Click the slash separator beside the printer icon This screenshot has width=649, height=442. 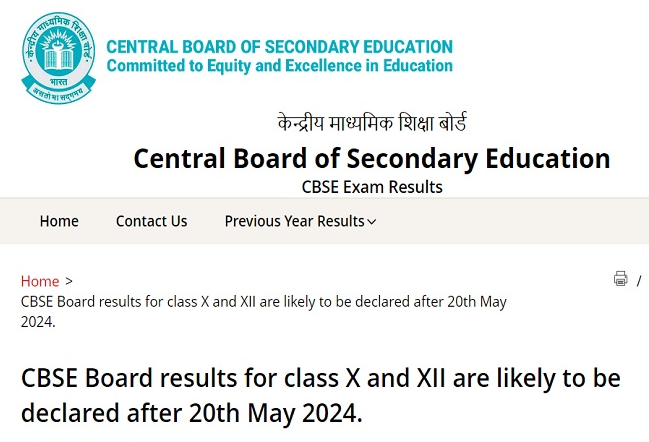(x=639, y=281)
